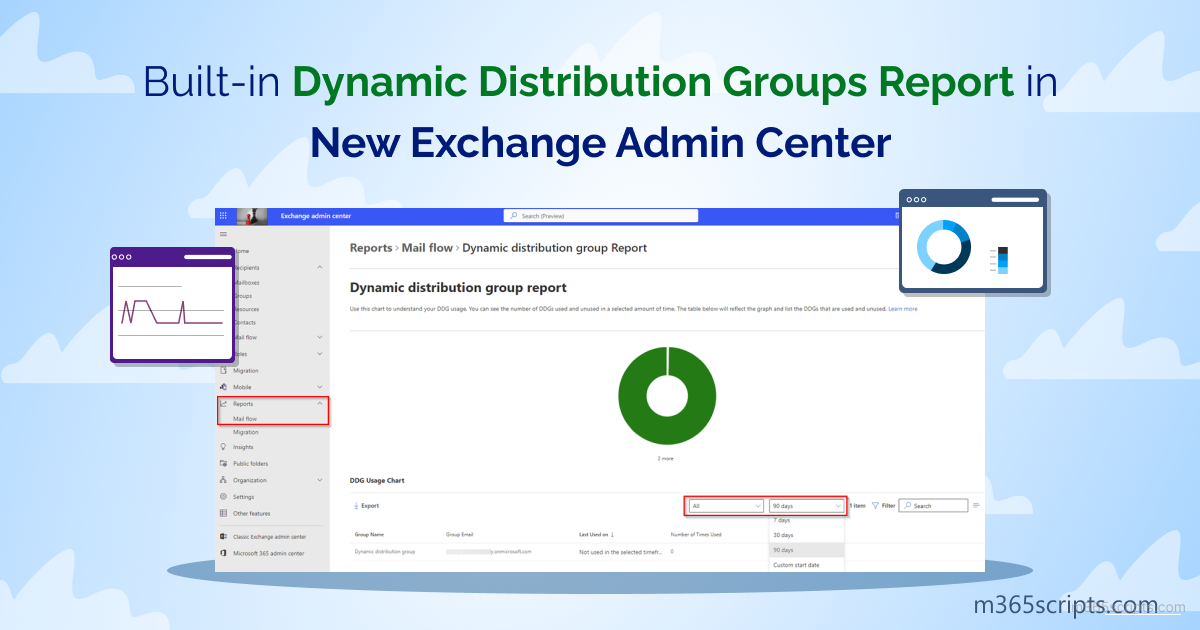The height and width of the screenshot is (630, 1200).
Task: Click the Public folders icon
Action: point(223,464)
